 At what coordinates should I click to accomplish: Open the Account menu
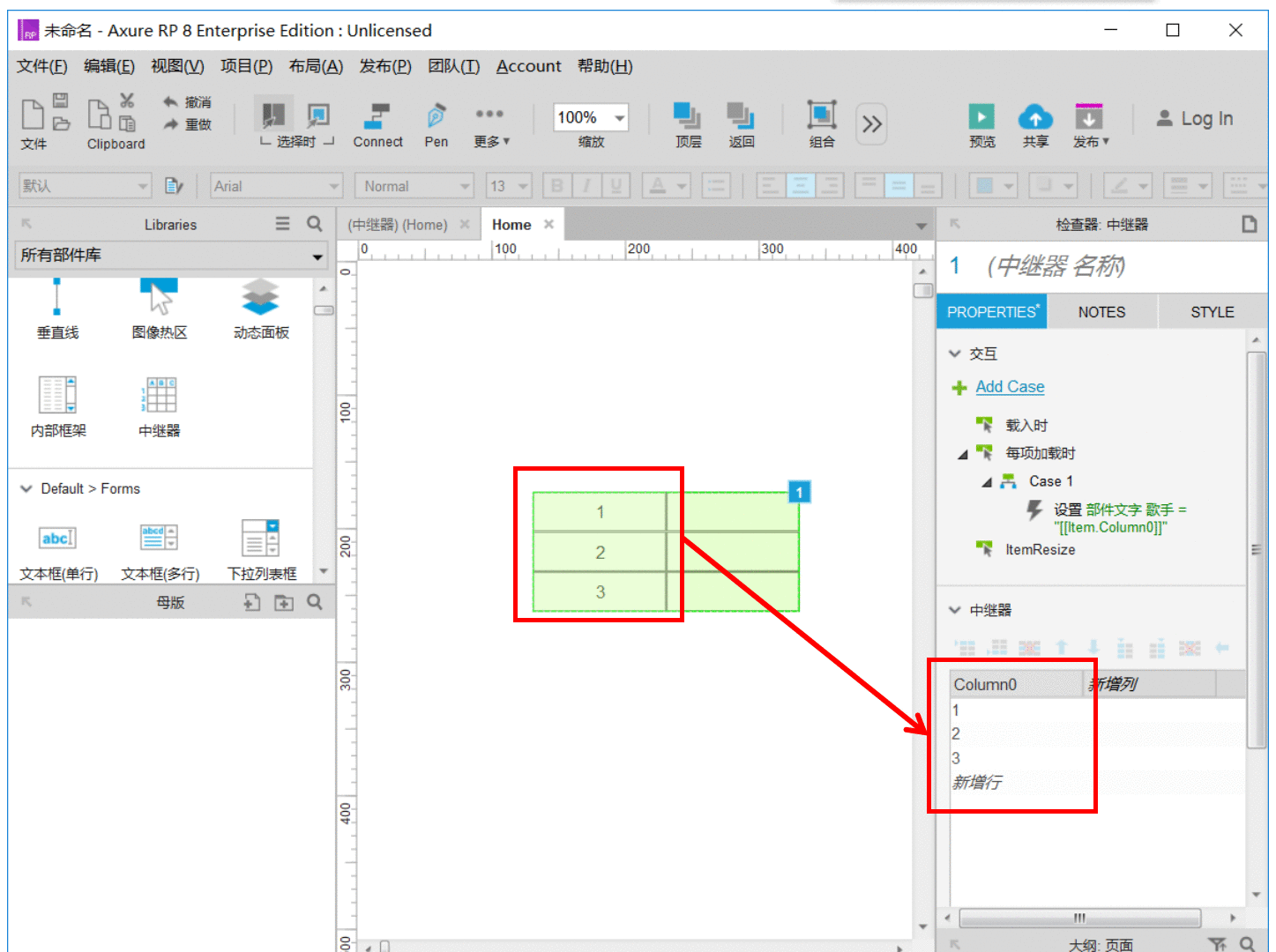[528, 66]
